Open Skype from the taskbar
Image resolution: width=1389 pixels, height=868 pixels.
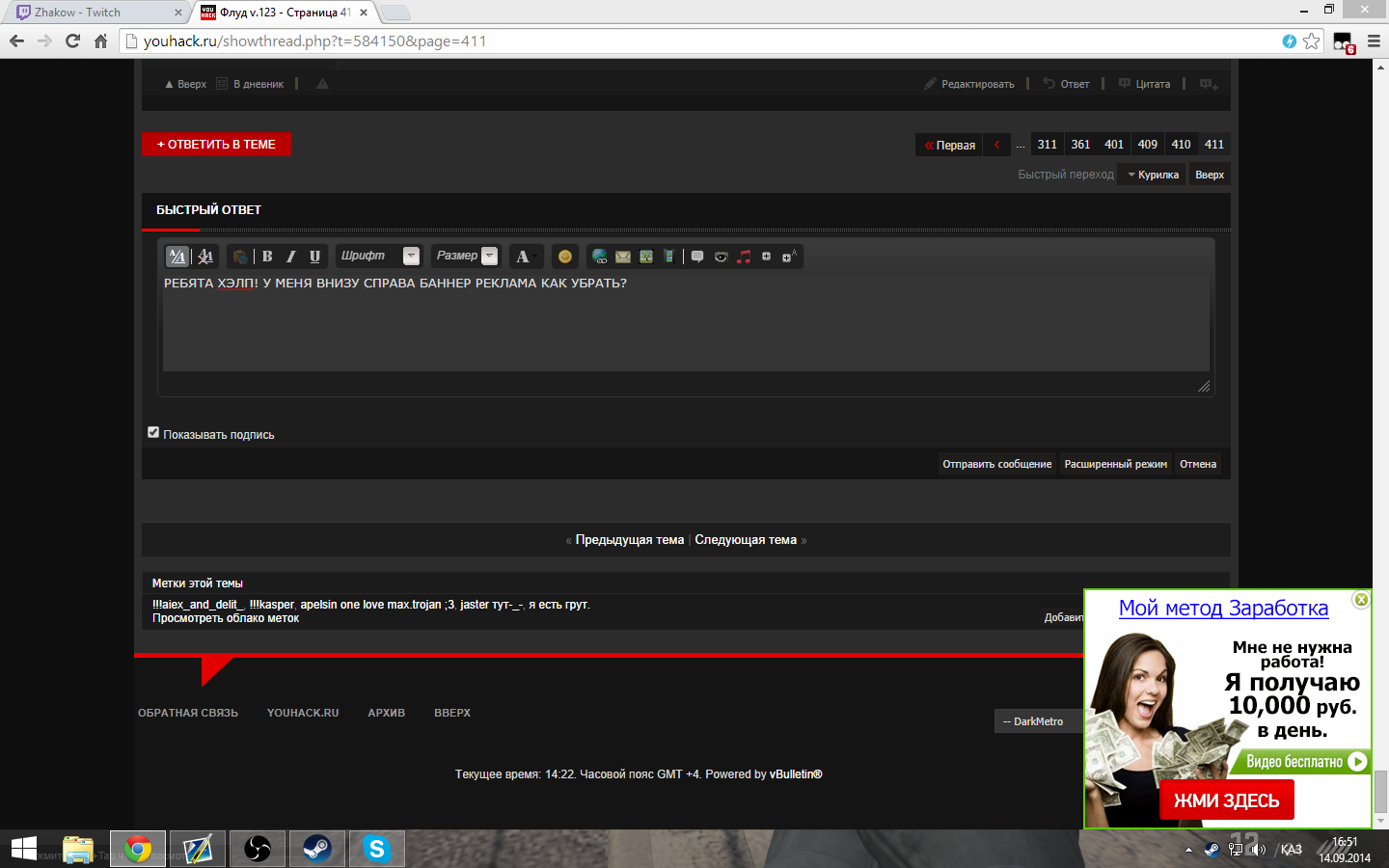tap(376, 849)
